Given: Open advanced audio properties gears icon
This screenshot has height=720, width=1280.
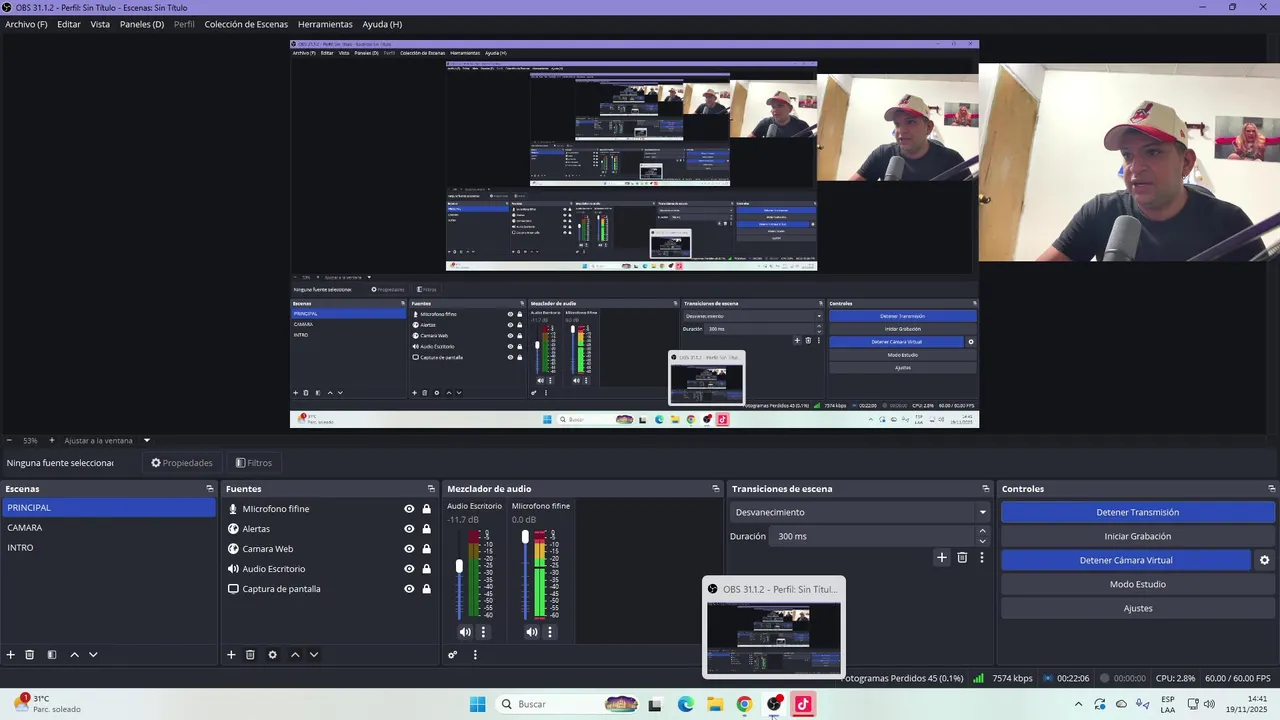Looking at the screenshot, I should point(452,655).
